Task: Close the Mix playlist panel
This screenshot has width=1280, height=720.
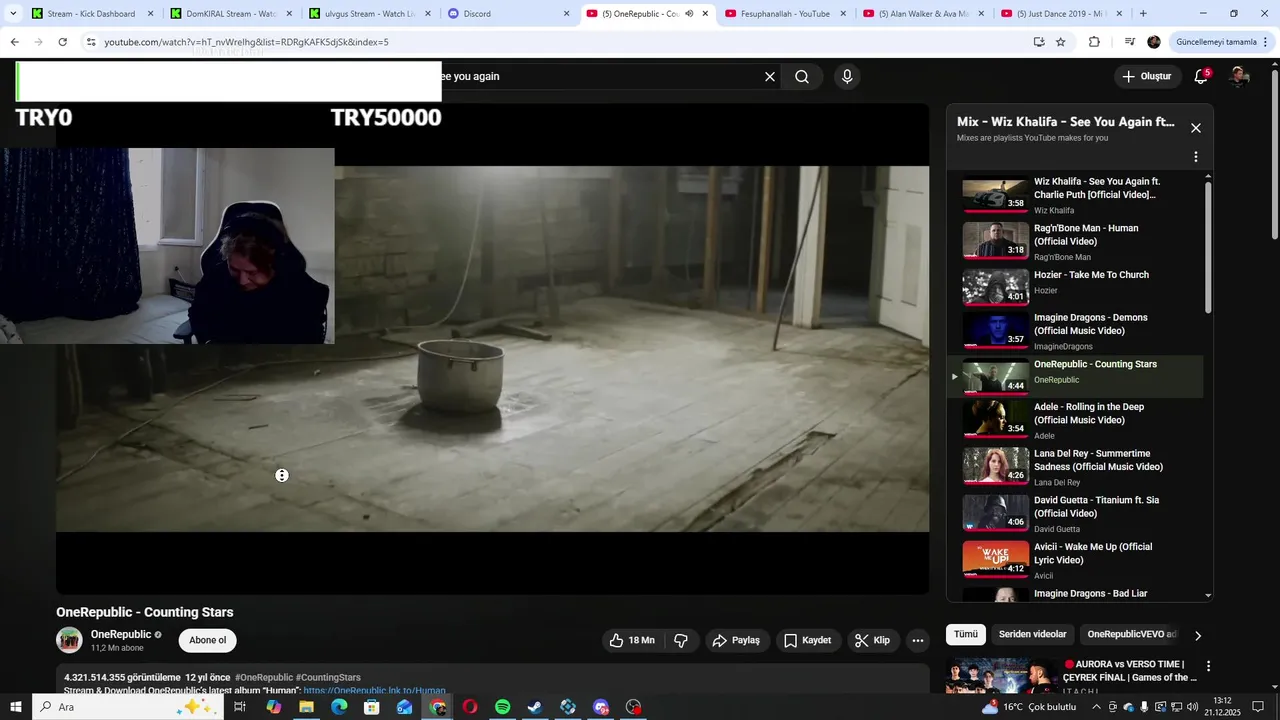Action: tap(1195, 128)
